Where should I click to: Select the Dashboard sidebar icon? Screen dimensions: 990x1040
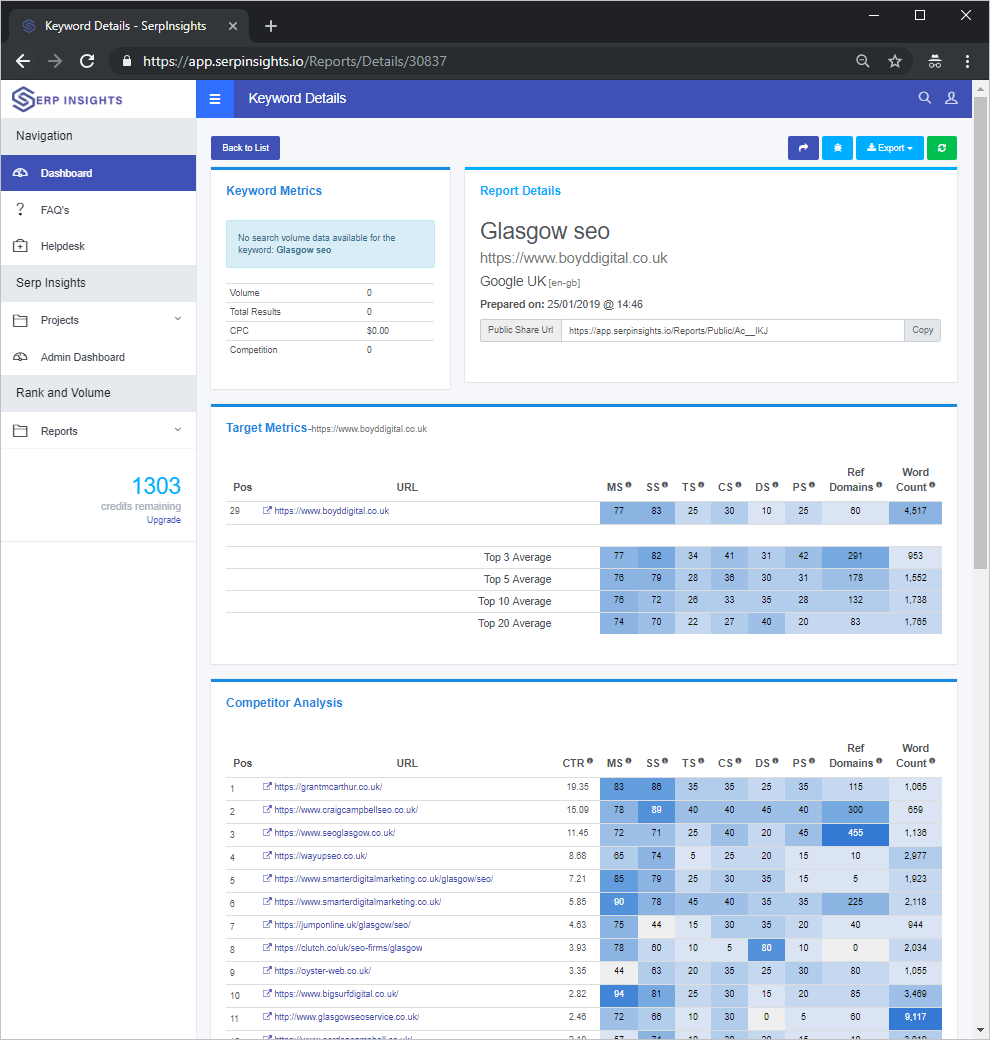(20, 172)
